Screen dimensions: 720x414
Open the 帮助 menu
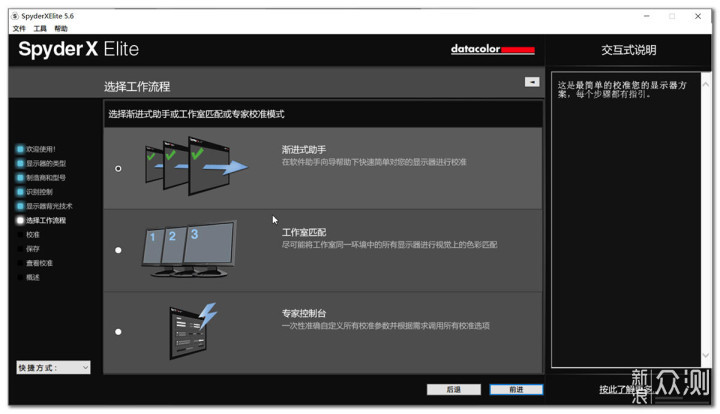pyautogui.click(x=61, y=28)
